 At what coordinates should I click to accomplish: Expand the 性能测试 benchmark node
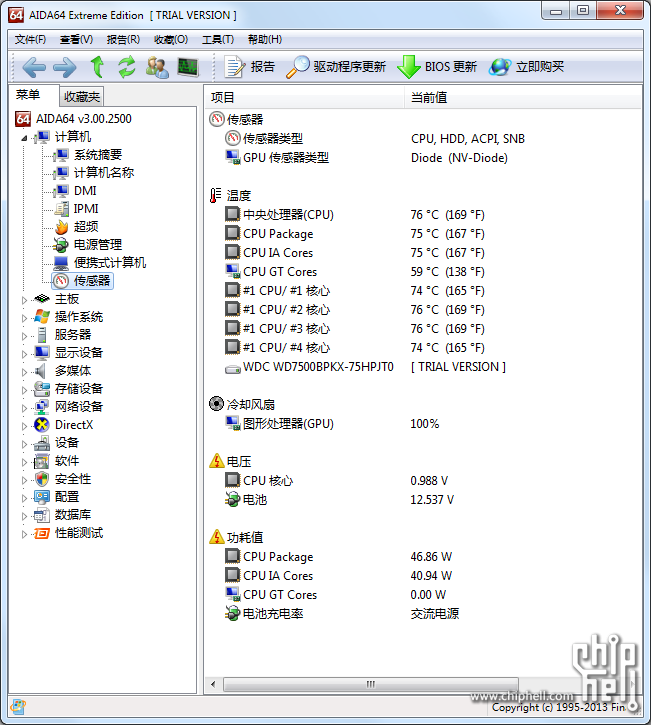(24, 534)
